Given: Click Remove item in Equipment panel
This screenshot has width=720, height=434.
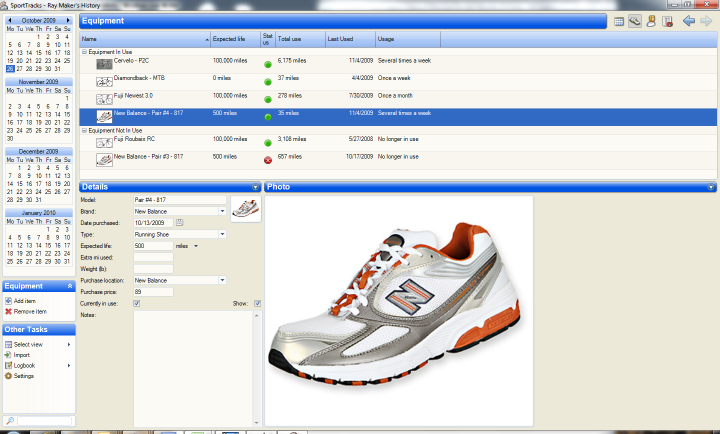Looking at the screenshot, I should pos(30,311).
